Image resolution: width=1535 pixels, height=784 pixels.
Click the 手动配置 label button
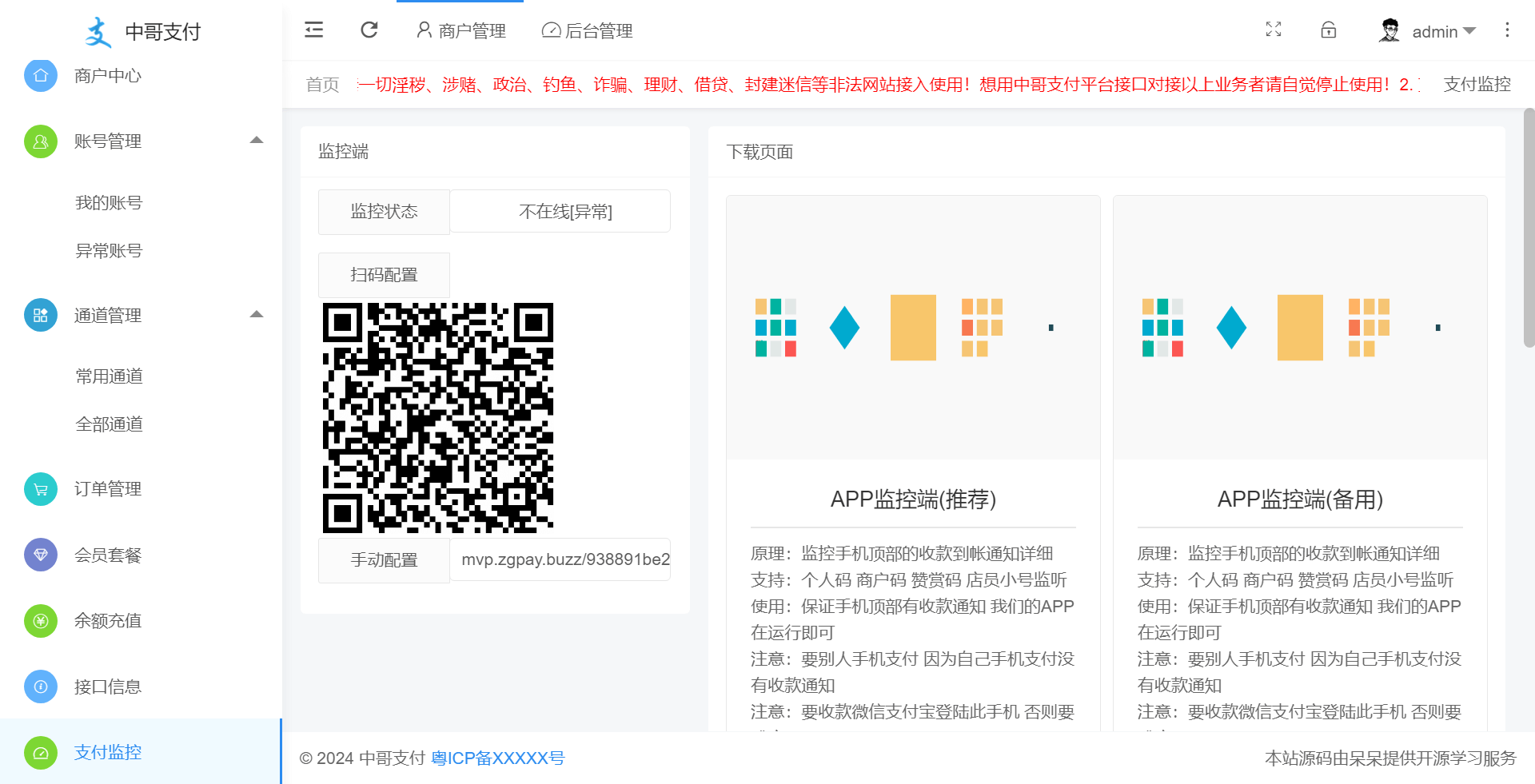(384, 560)
